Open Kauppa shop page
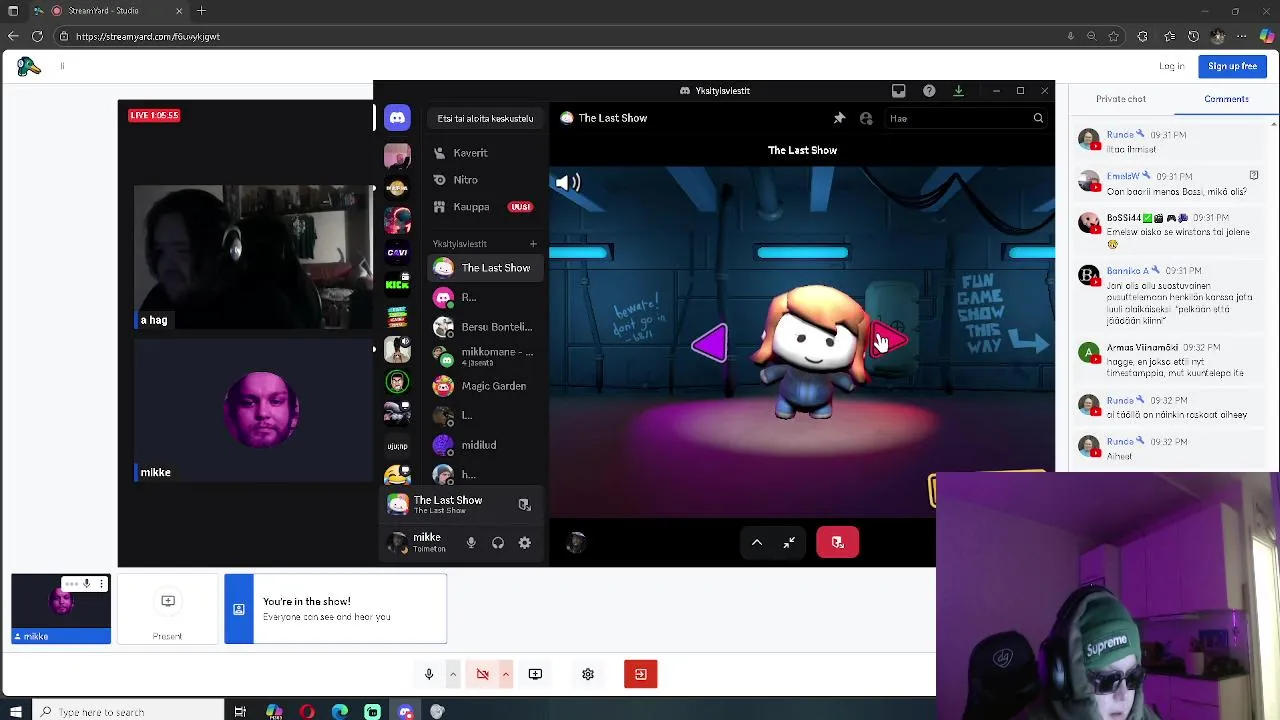1280x720 pixels. coord(487,207)
